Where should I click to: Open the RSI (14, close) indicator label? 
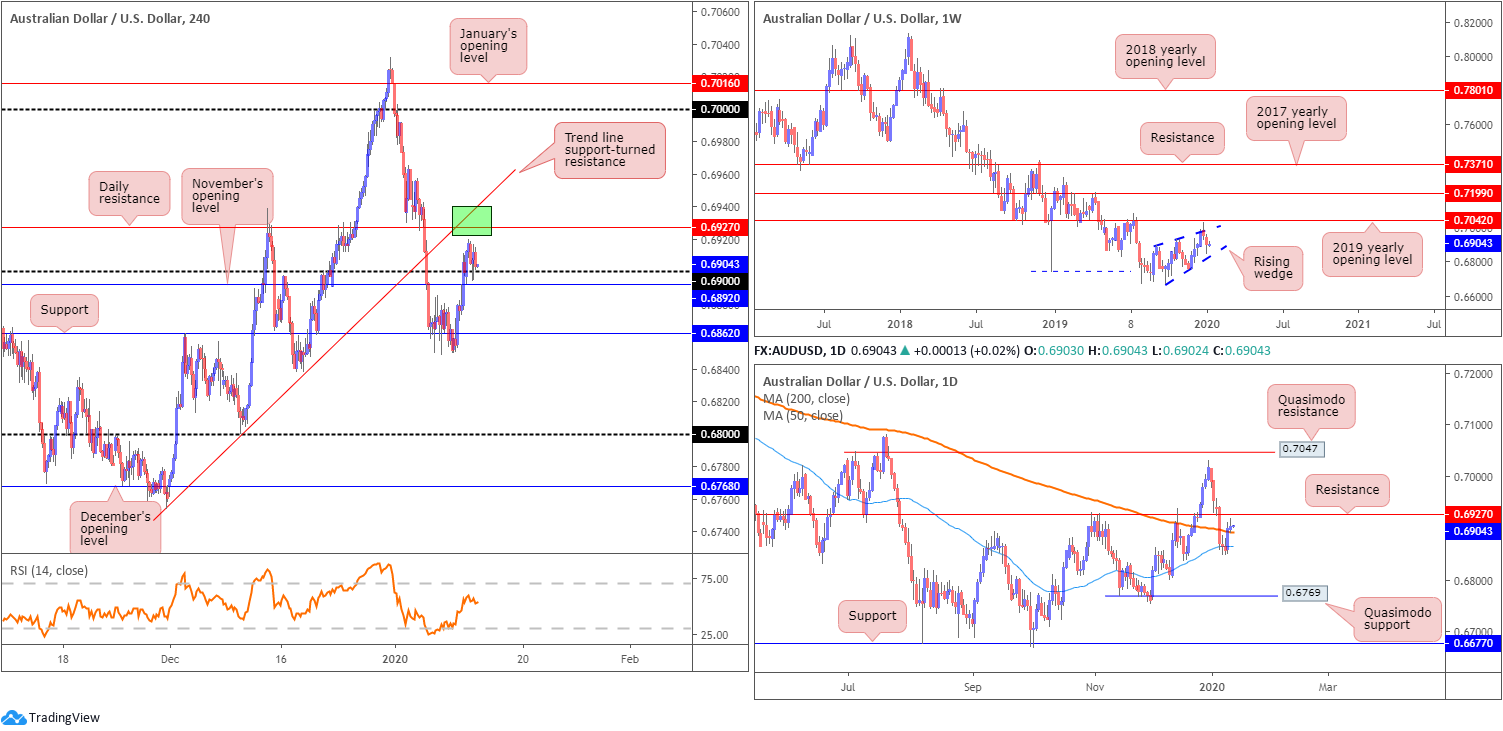point(49,571)
